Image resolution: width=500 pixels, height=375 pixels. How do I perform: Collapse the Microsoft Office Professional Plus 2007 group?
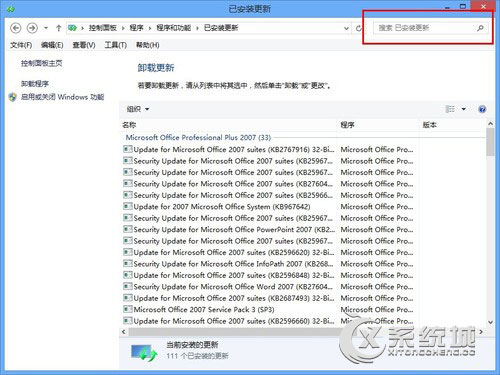198,137
